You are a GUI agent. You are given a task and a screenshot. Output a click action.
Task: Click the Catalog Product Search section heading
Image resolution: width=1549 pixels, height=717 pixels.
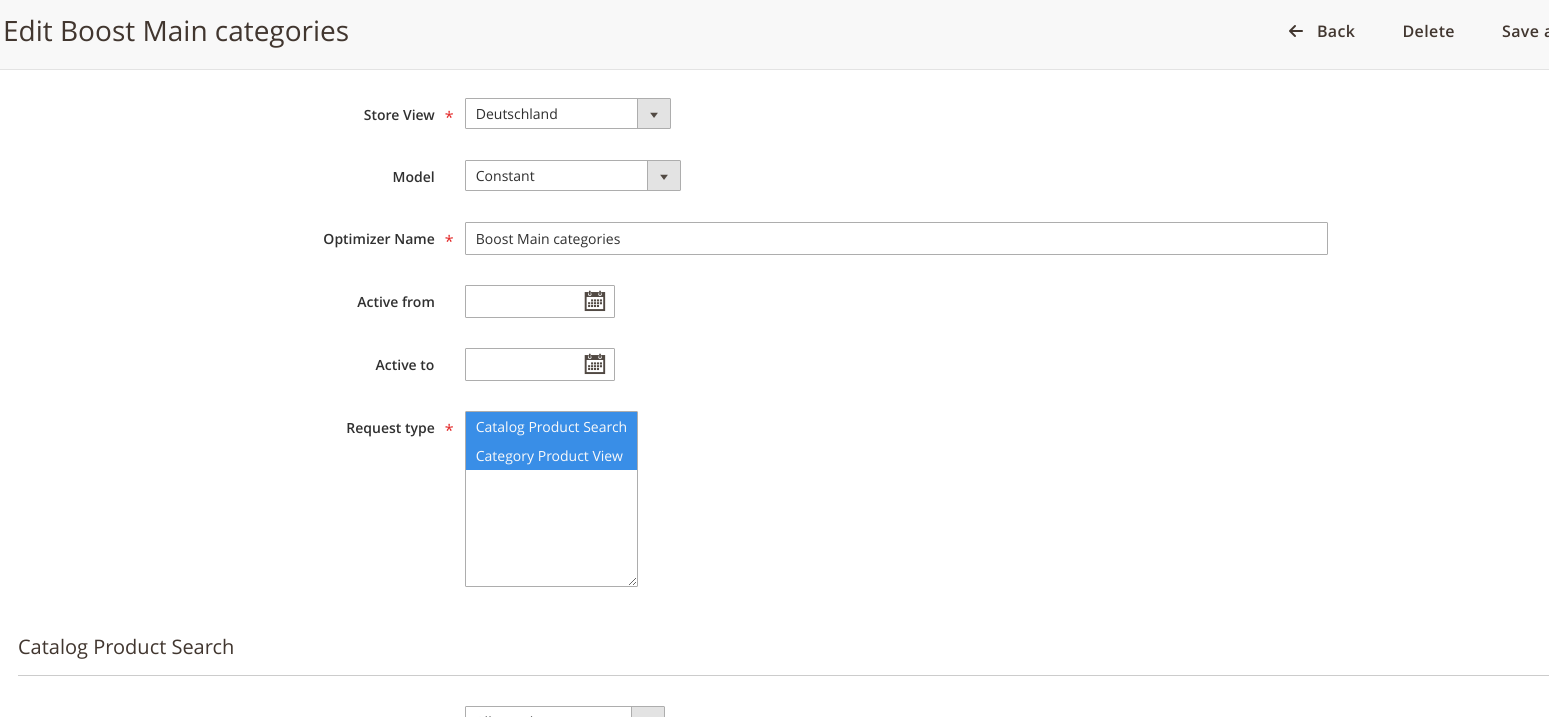point(125,647)
